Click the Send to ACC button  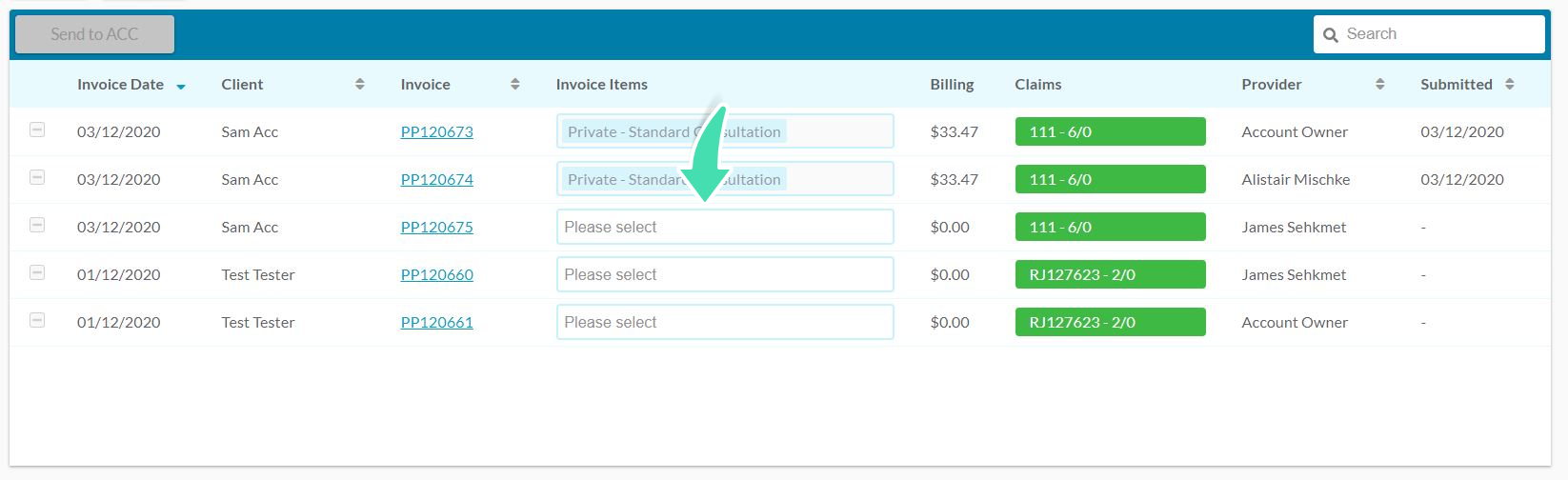coord(94,34)
